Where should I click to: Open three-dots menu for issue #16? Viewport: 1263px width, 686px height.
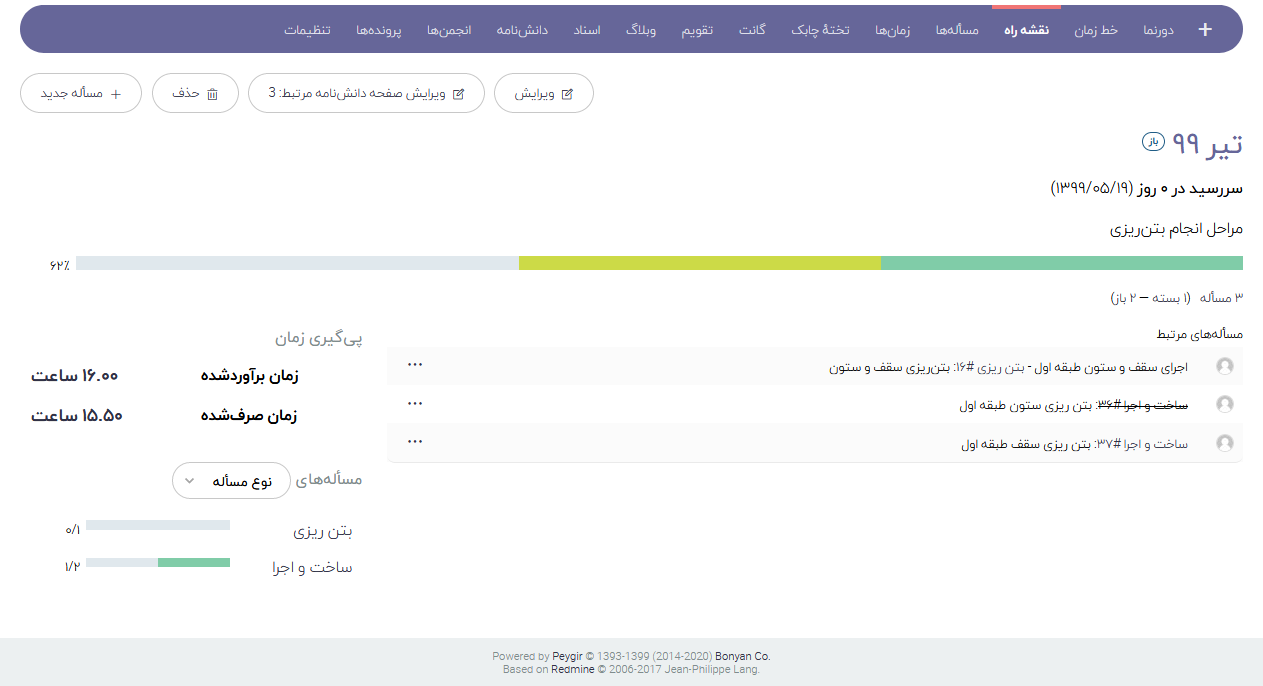click(415, 364)
